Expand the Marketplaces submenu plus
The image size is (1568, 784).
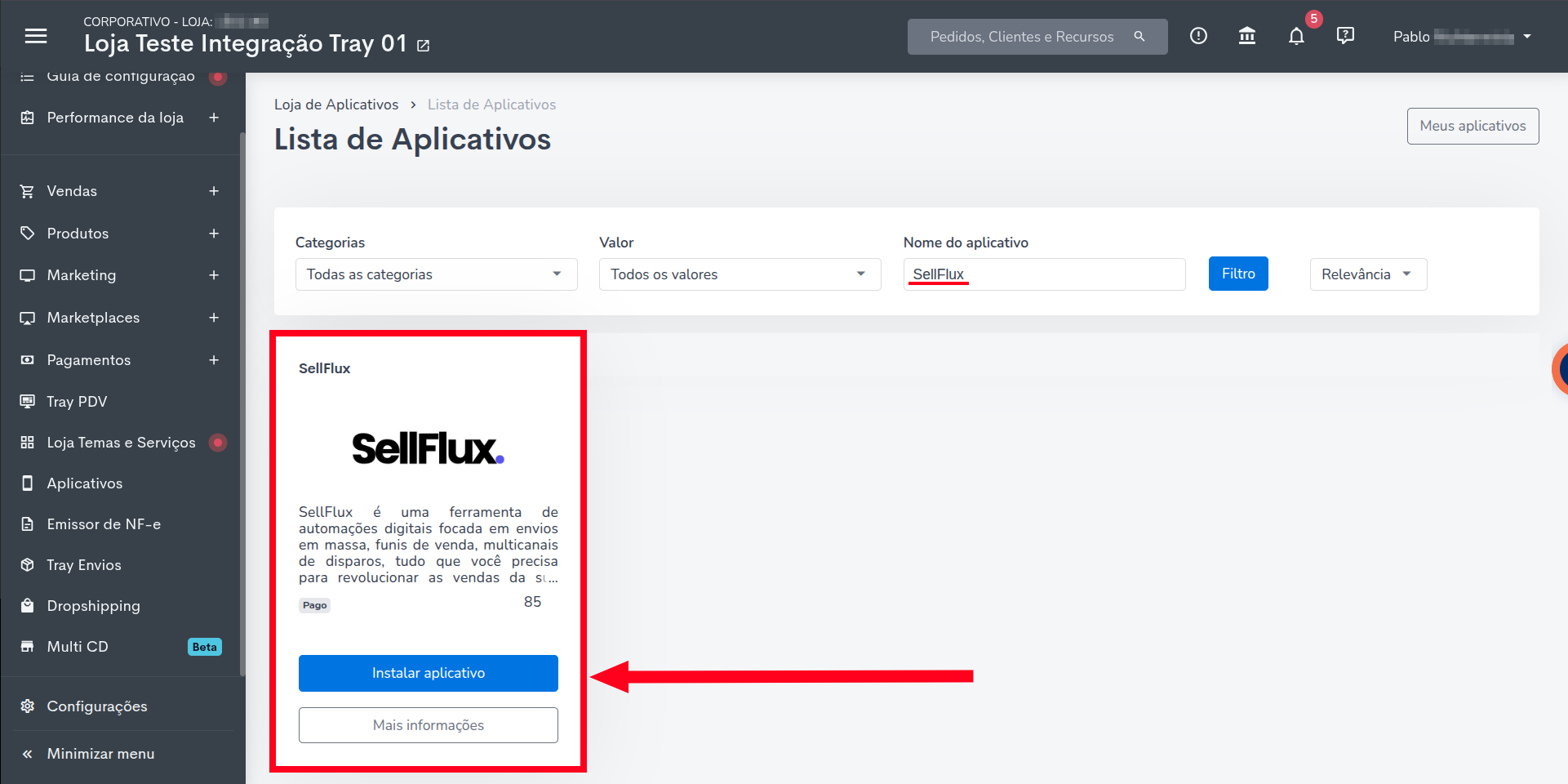click(214, 318)
